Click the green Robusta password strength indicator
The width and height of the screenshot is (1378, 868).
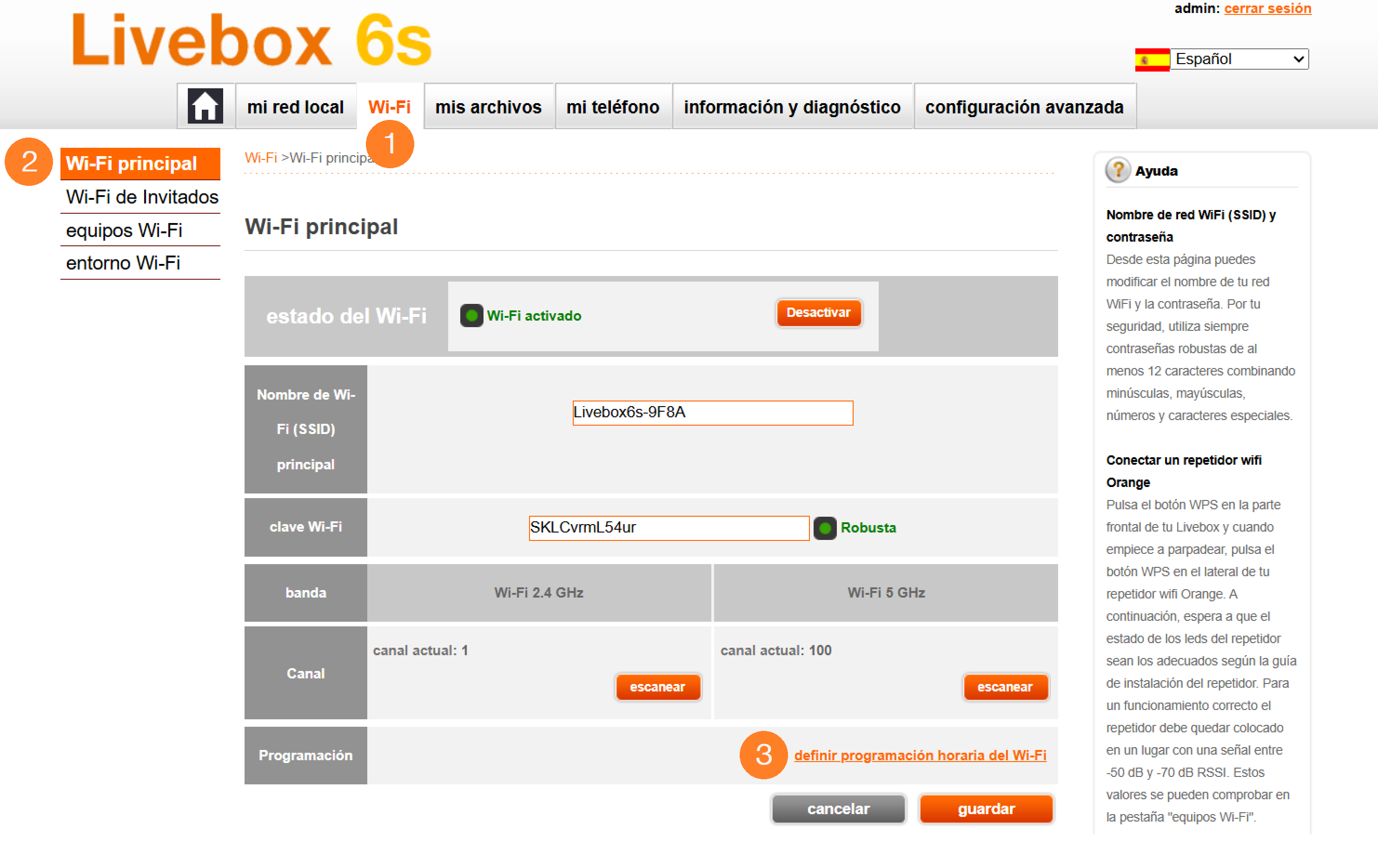tap(825, 528)
